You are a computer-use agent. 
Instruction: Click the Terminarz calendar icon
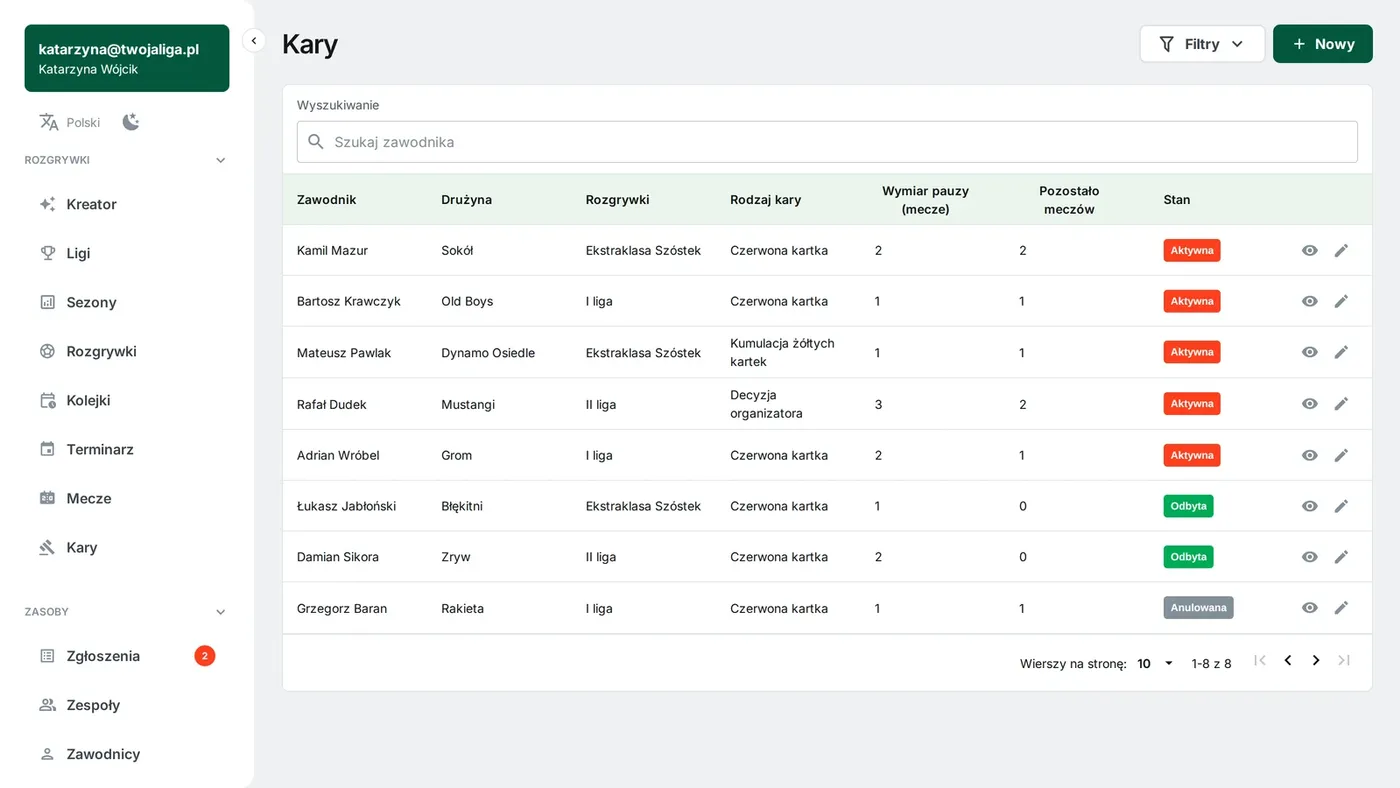[x=47, y=449]
